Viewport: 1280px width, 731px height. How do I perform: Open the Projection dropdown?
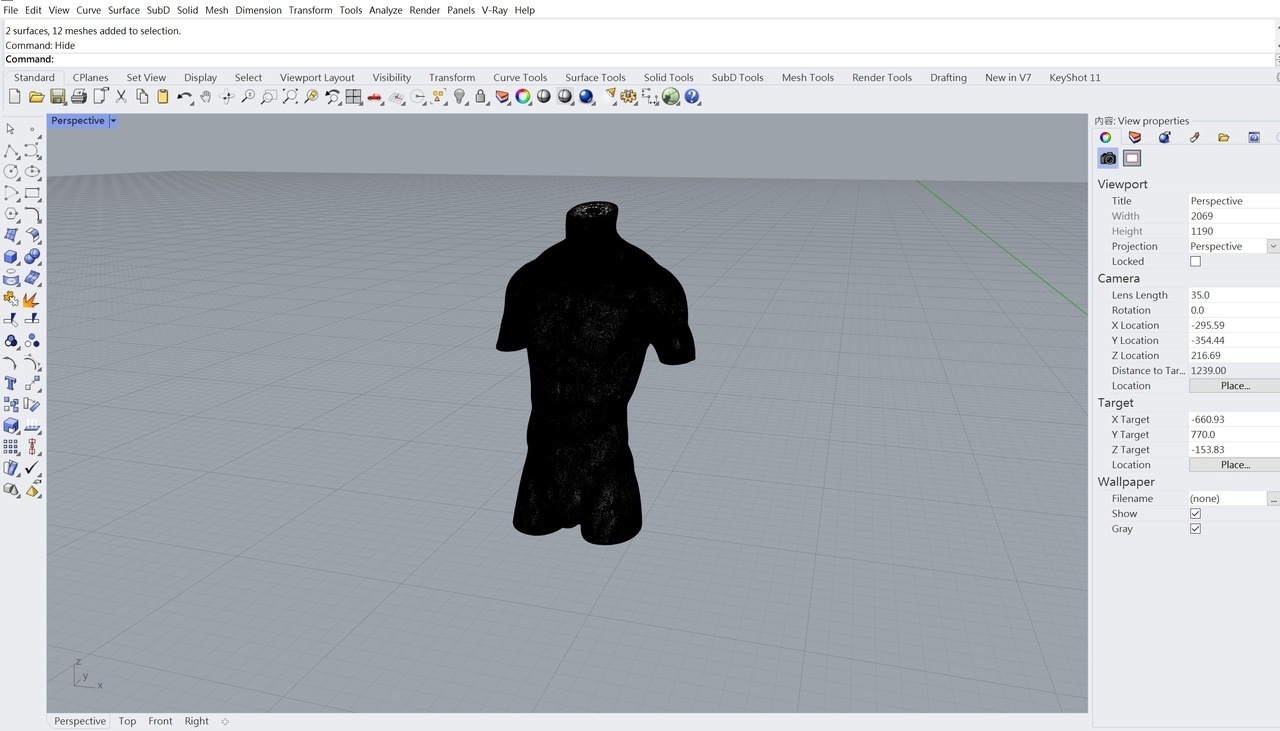pos(1273,246)
